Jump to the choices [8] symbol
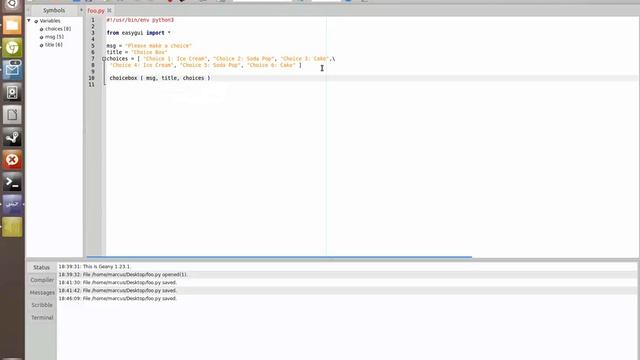 point(58,29)
